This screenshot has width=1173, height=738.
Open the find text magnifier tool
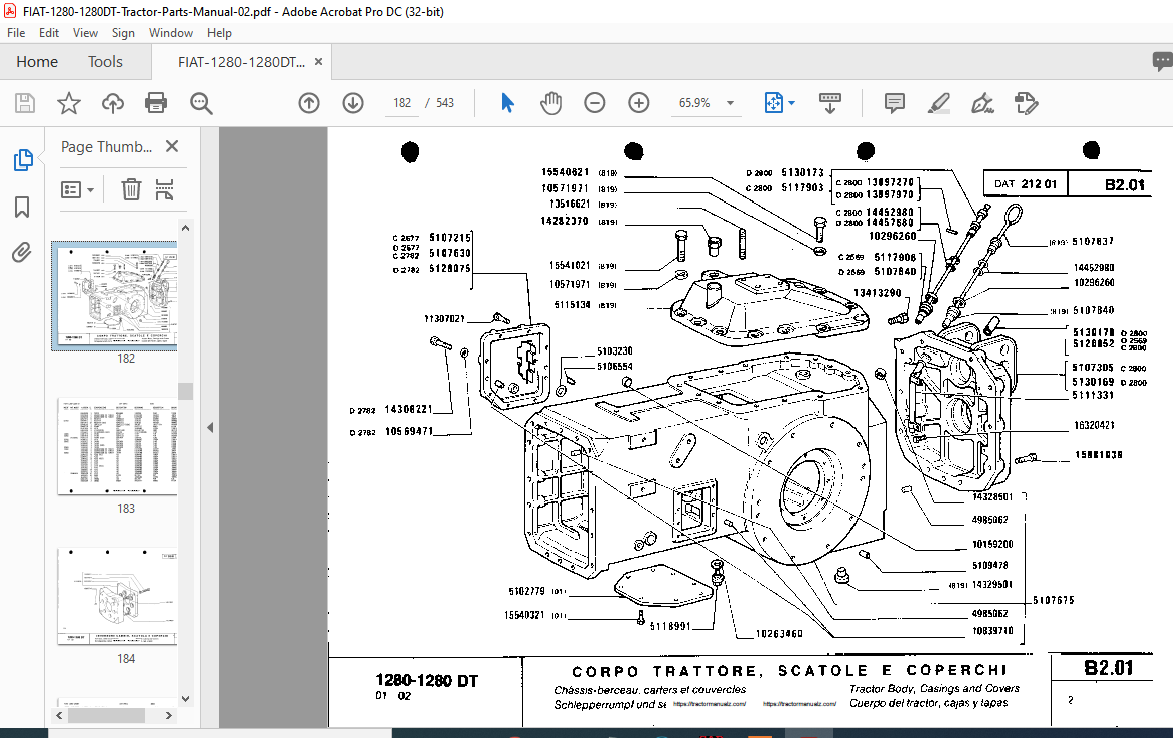coord(200,102)
